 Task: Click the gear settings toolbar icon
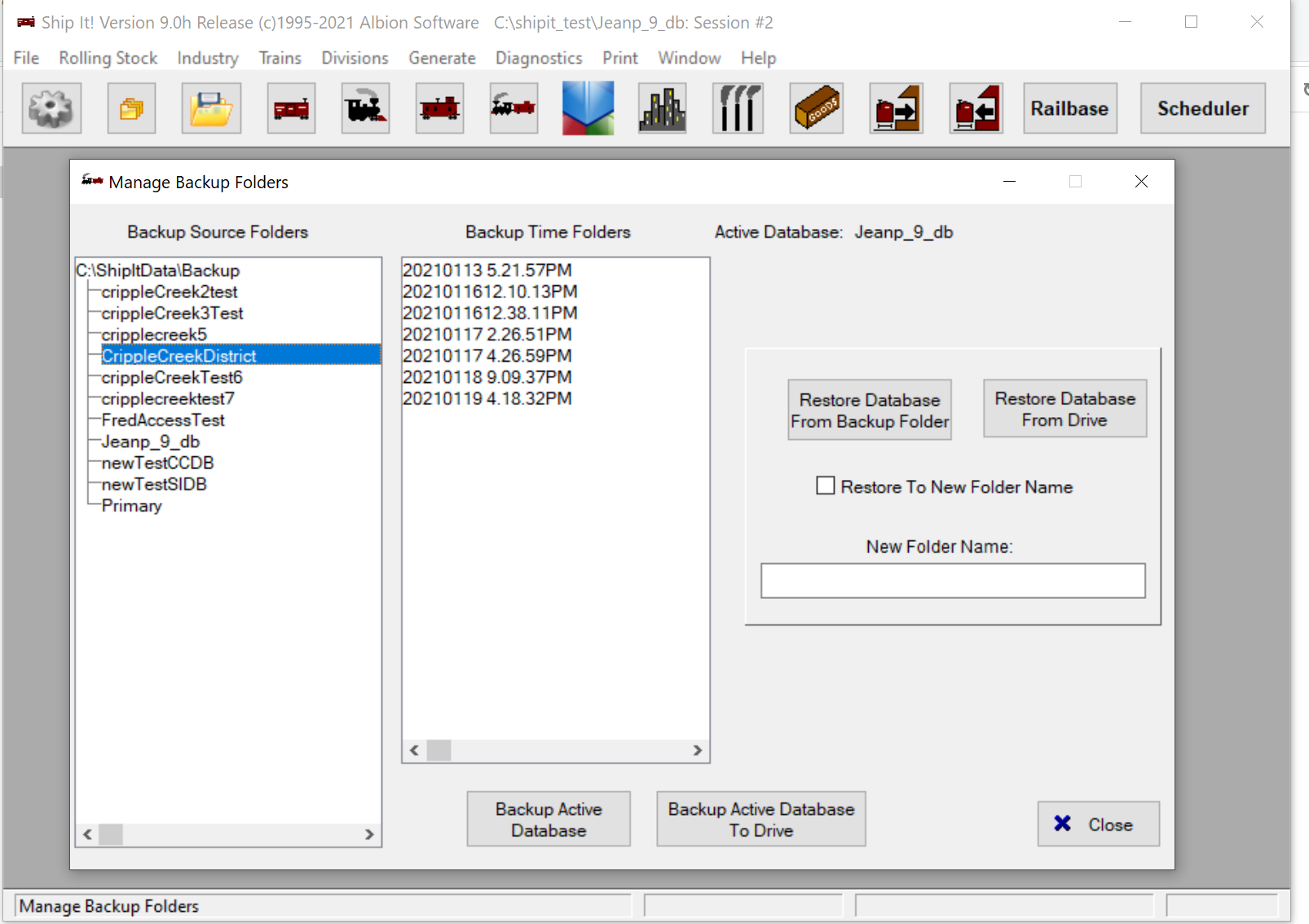51,108
